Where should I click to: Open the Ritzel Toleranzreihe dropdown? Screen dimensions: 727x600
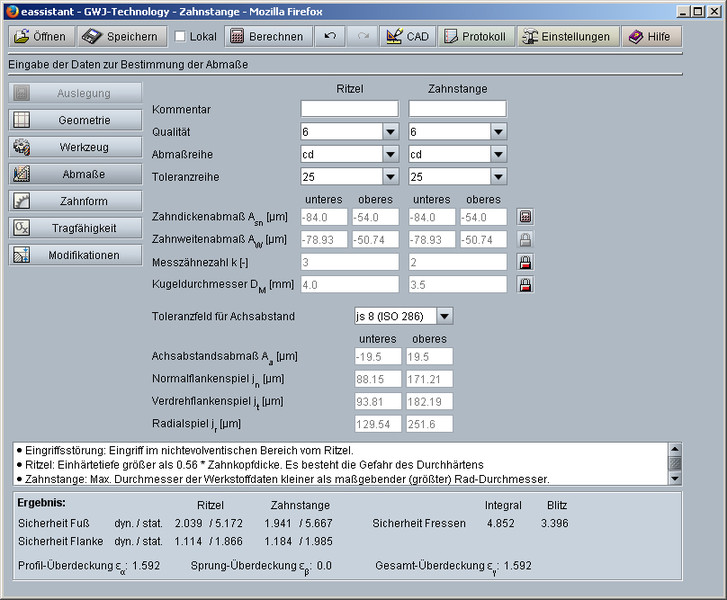[x=390, y=178]
